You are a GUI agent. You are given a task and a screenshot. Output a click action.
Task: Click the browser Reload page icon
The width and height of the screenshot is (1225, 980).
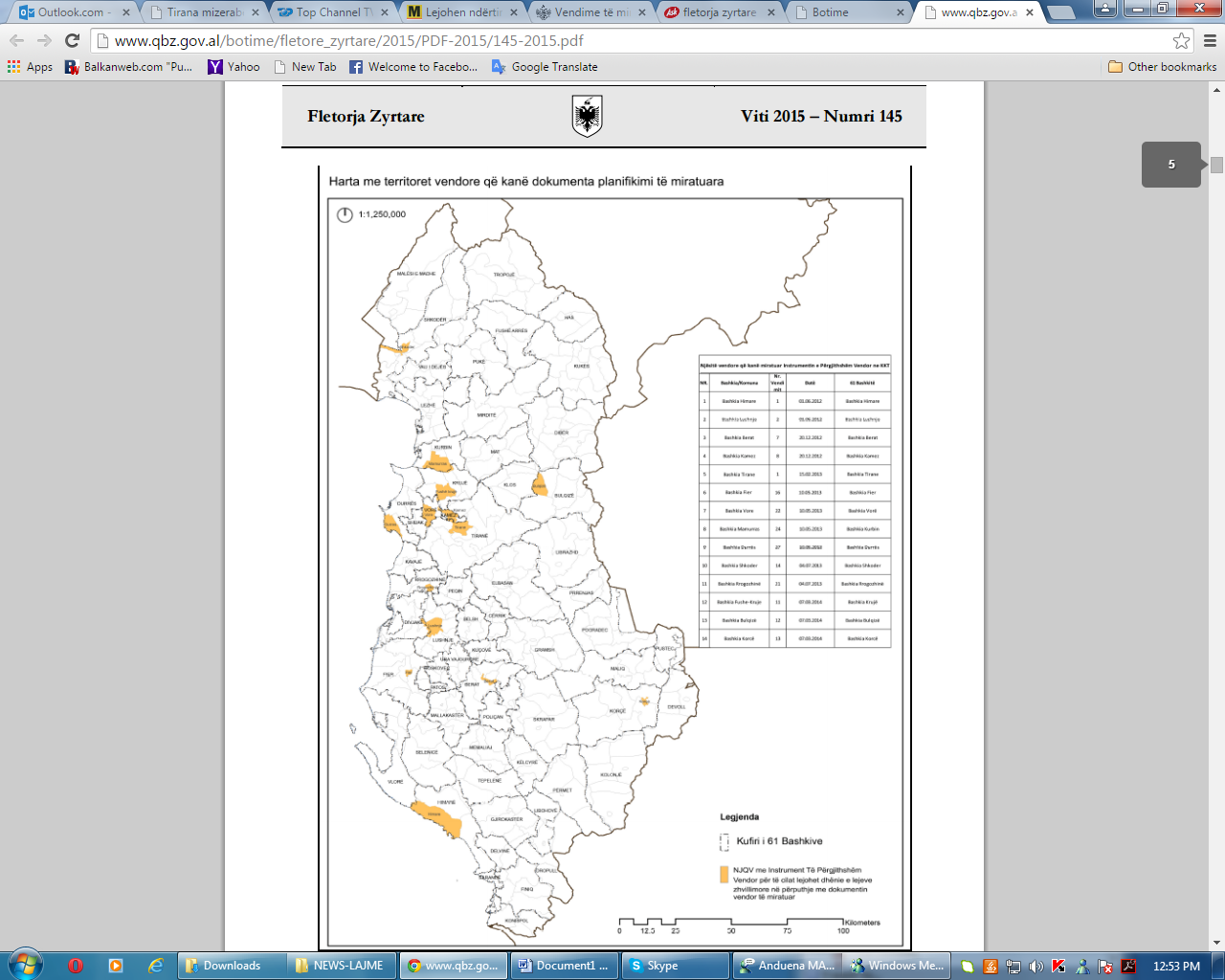(72, 40)
